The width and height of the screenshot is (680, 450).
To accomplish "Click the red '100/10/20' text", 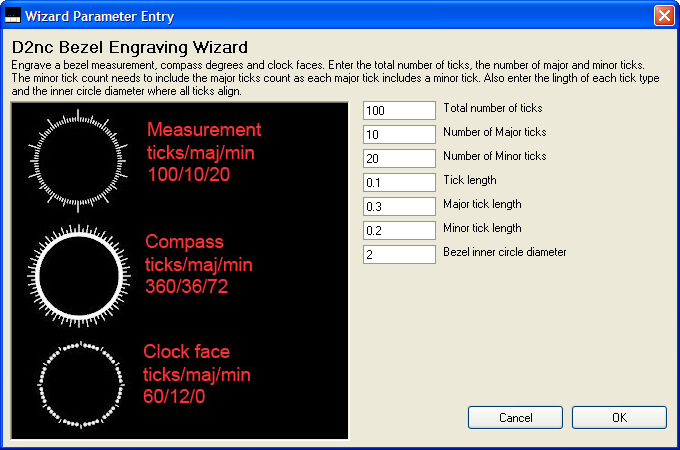I will (x=189, y=175).
